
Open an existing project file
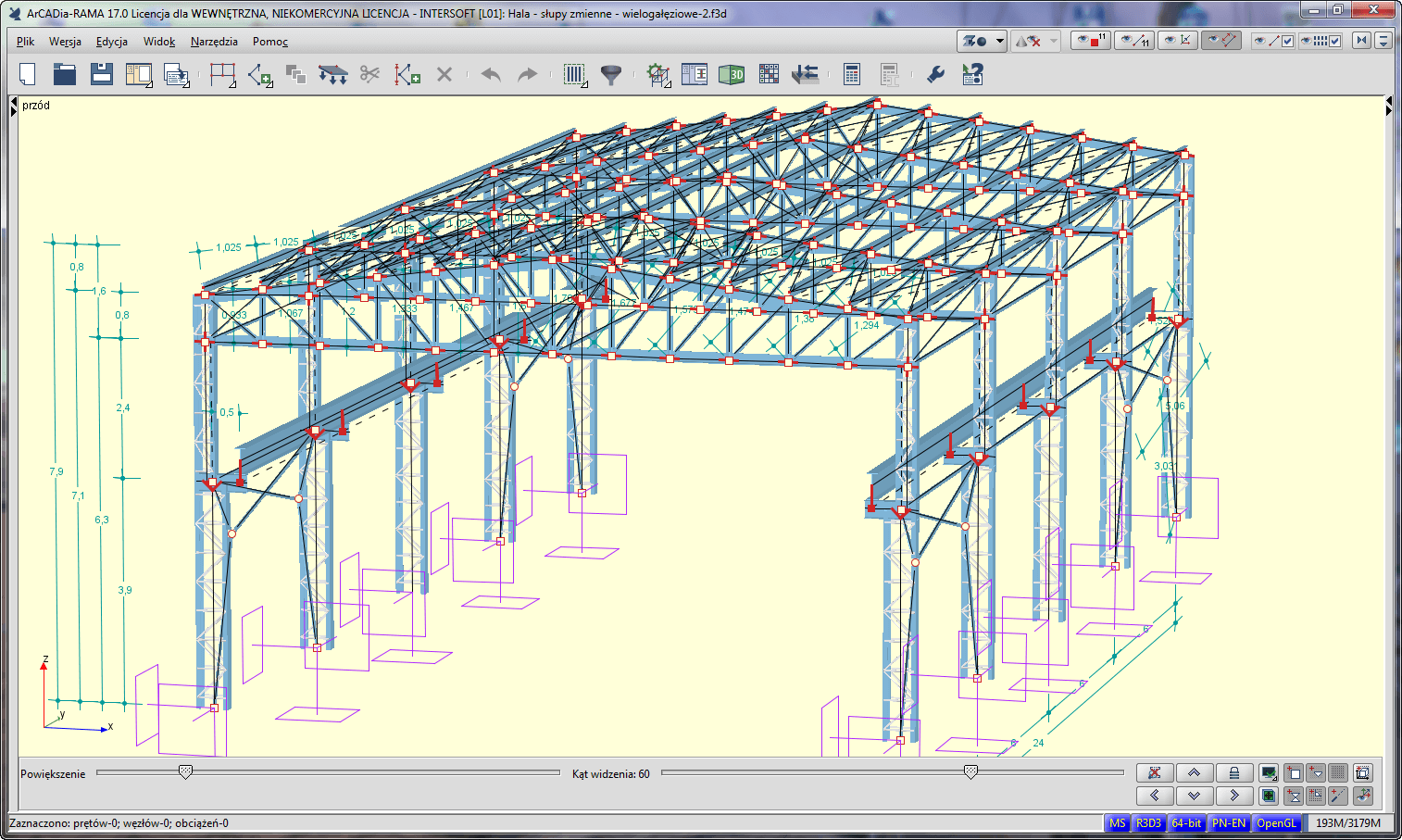point(64,73)
